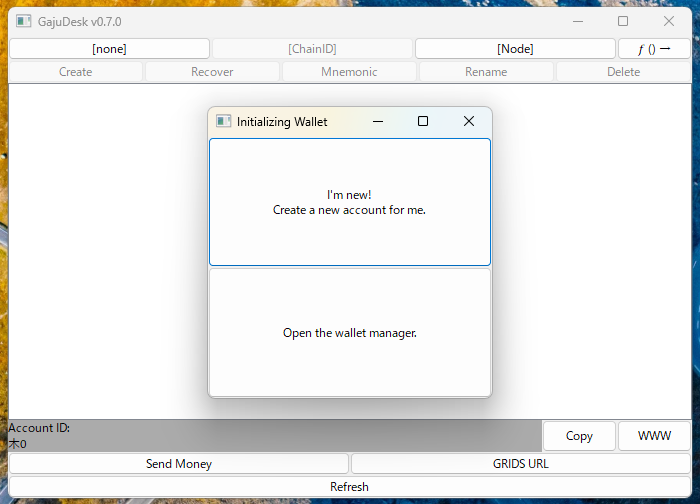The width and height of the screenshot is (700, 504).
Task: Click the GajuDesk app icon in title bar
Action: [24, 21]
